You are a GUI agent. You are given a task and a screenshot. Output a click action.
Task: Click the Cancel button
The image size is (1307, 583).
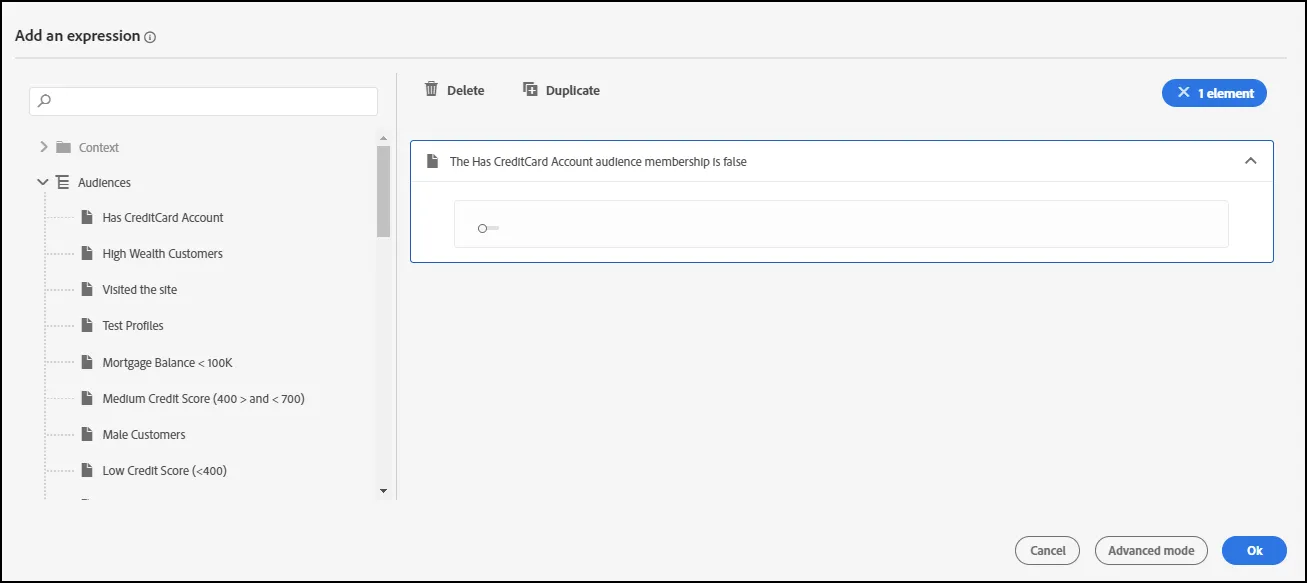1048,551
